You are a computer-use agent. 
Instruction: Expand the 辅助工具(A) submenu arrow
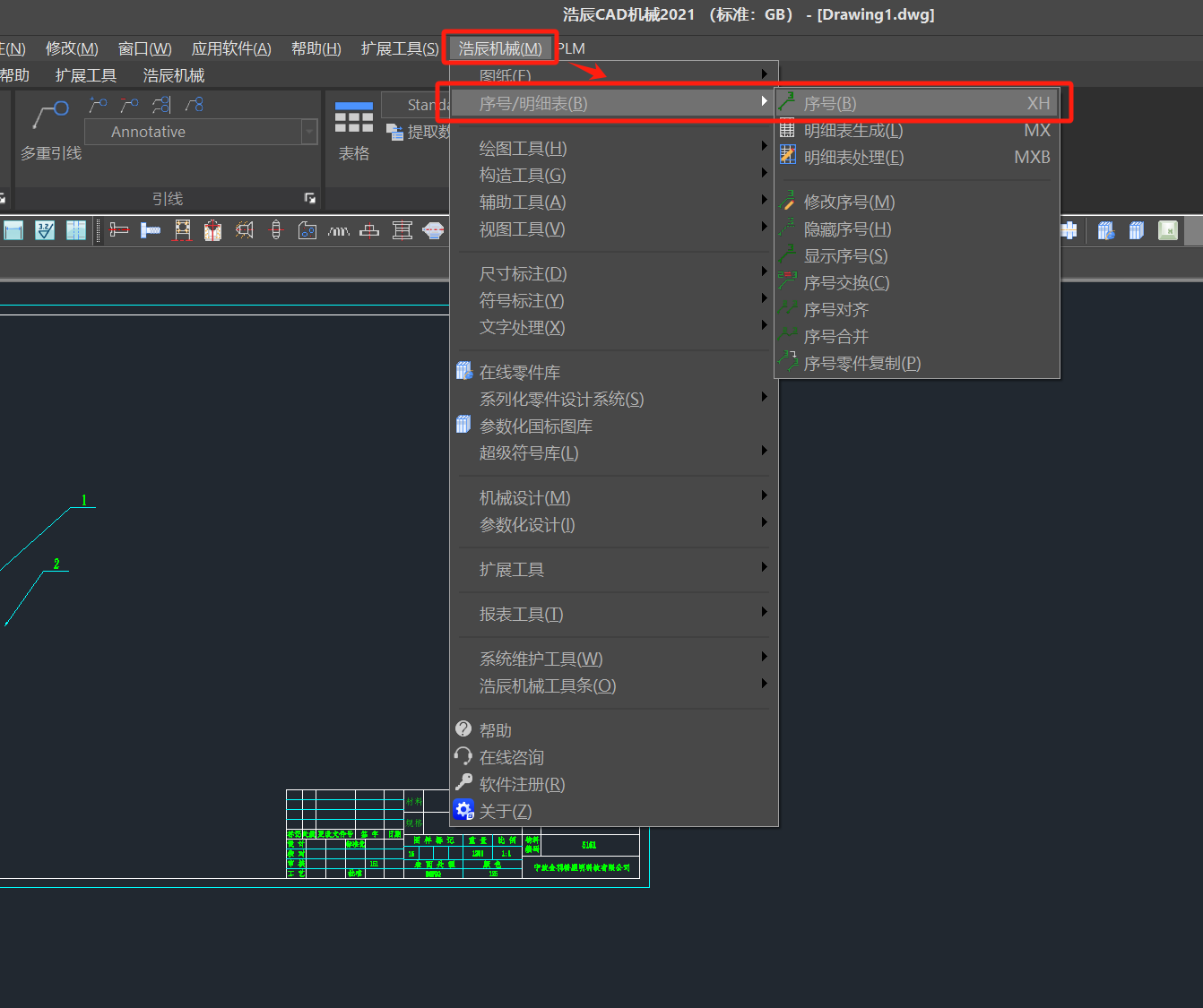[x=764, y=200]
